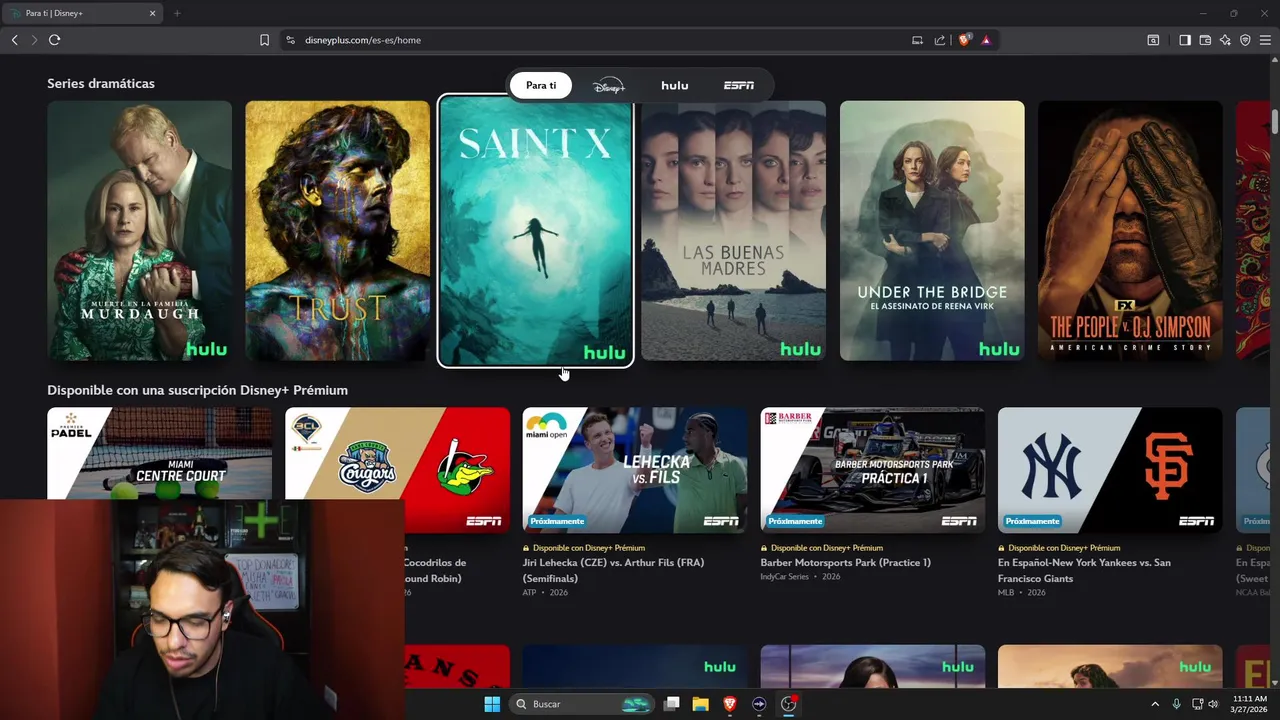The width and height of the screenshot is (1280, 720).
Task: Switch to the ESPN brand tab
Action: coord(739,85)
